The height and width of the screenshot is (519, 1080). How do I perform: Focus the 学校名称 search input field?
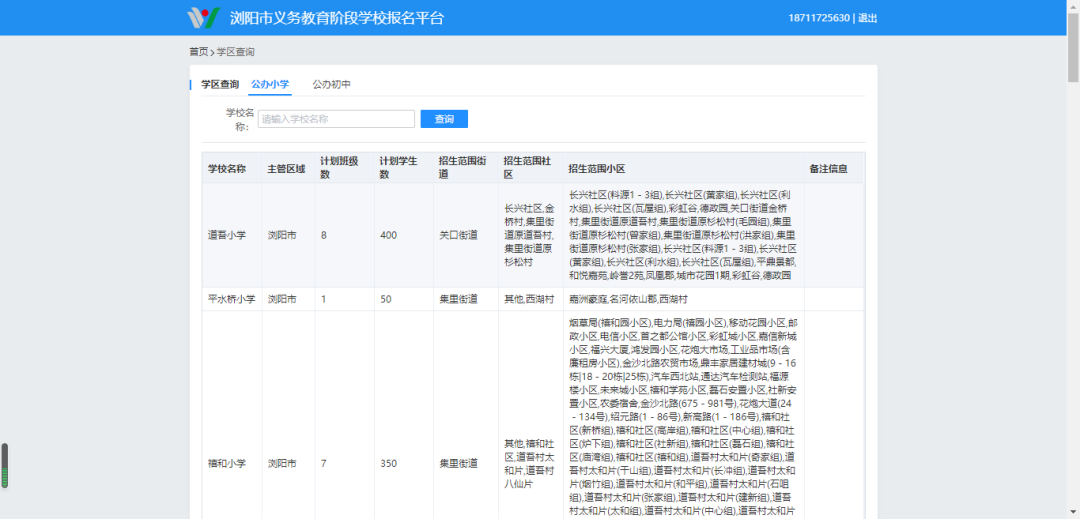[x=336, y=119]
